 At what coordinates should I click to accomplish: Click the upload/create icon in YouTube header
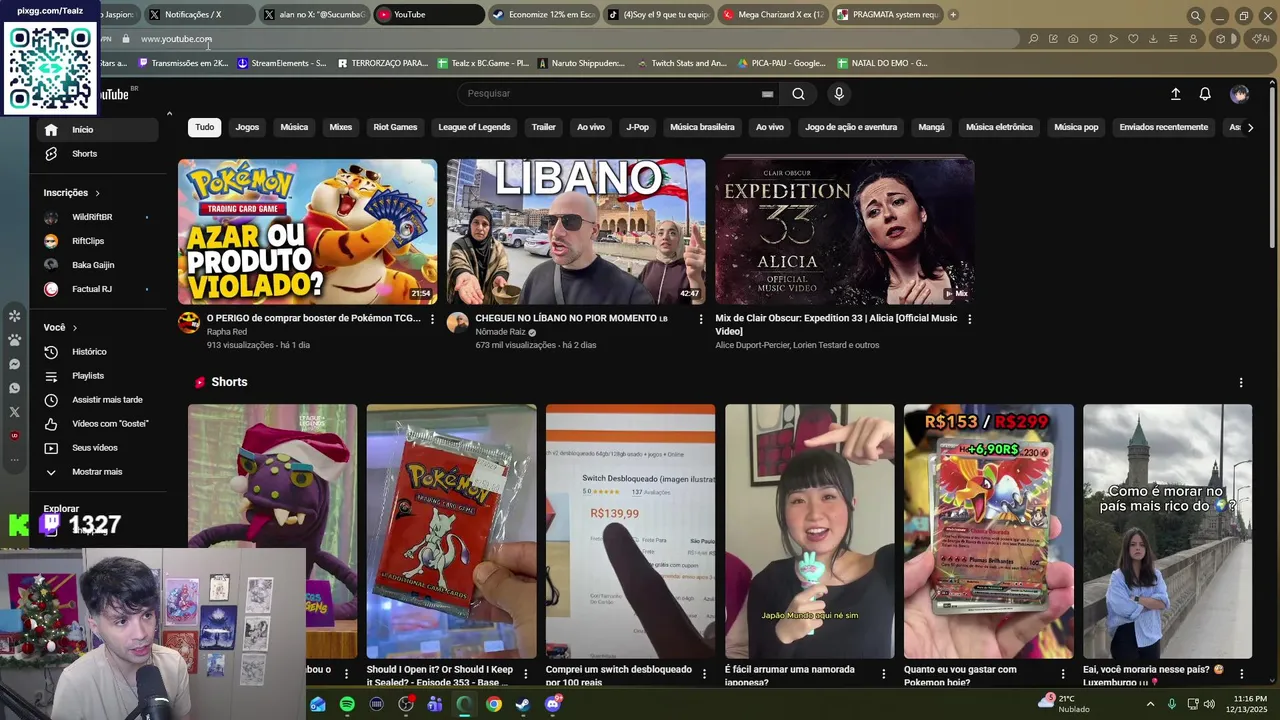pyautogui.click(x=1176, y=94)
